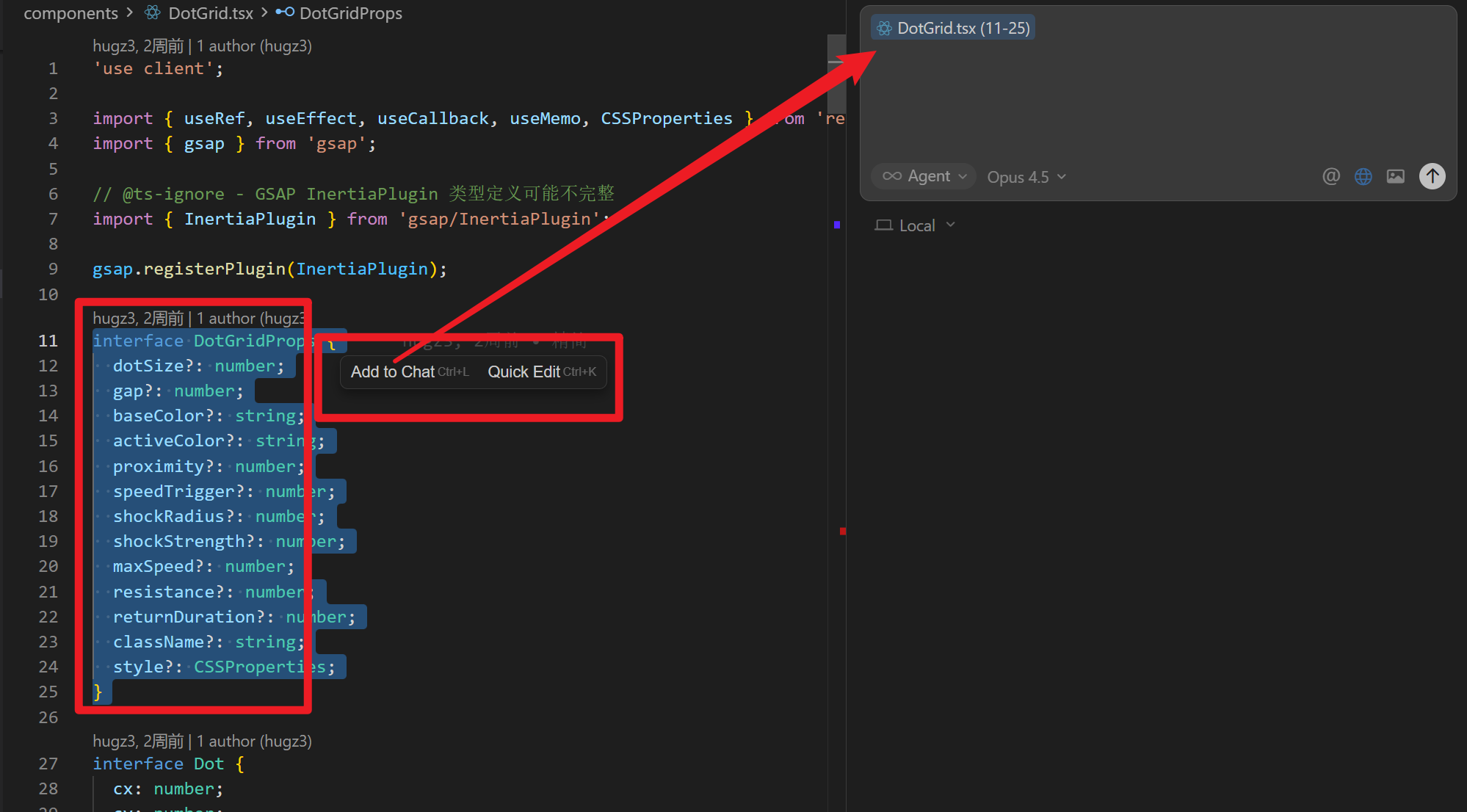Click DotGridProps breadcrumb item
This screenshot has width=1467, height=812.
pyautogui.click(x=350, y=13)
